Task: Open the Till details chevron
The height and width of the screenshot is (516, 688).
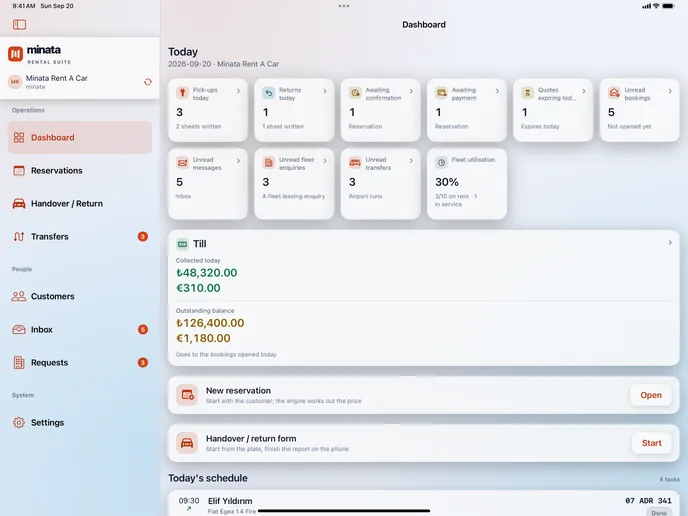Action: [670, 243]
